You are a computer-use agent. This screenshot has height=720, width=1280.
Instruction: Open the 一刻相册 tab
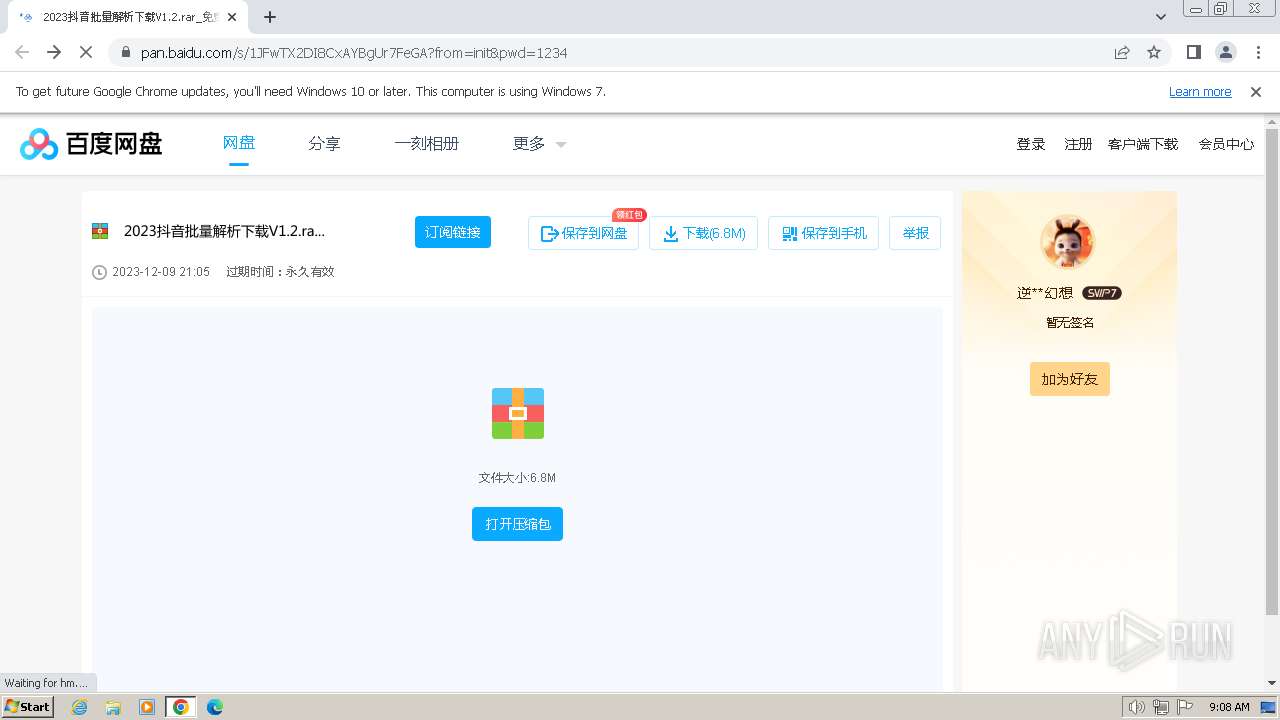coord(426,144)
